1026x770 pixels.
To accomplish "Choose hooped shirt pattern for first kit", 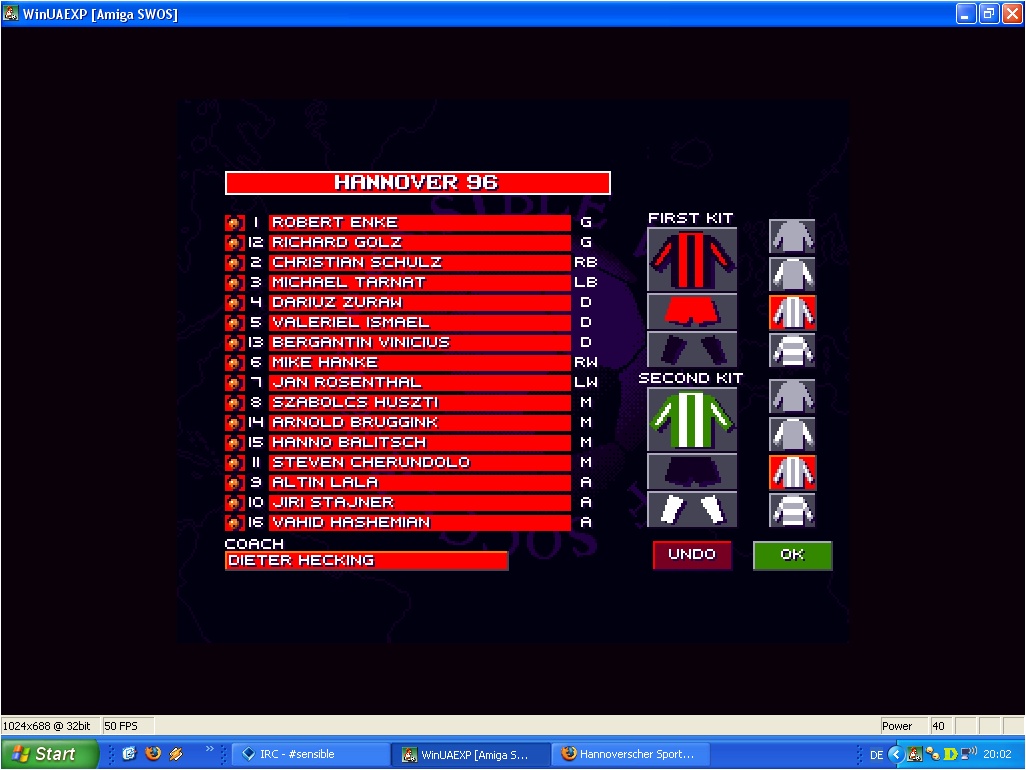I will tap(792, 350).
